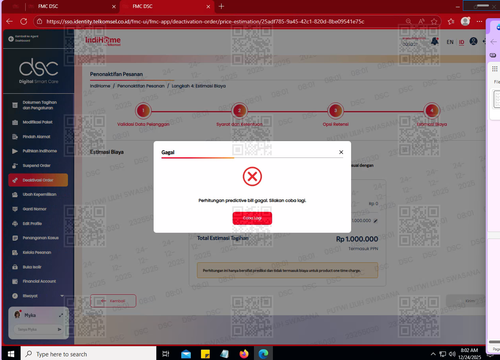Viewport: 500px width, 360px height.
Task: Switch language to ID
Action: pos(462,42)
